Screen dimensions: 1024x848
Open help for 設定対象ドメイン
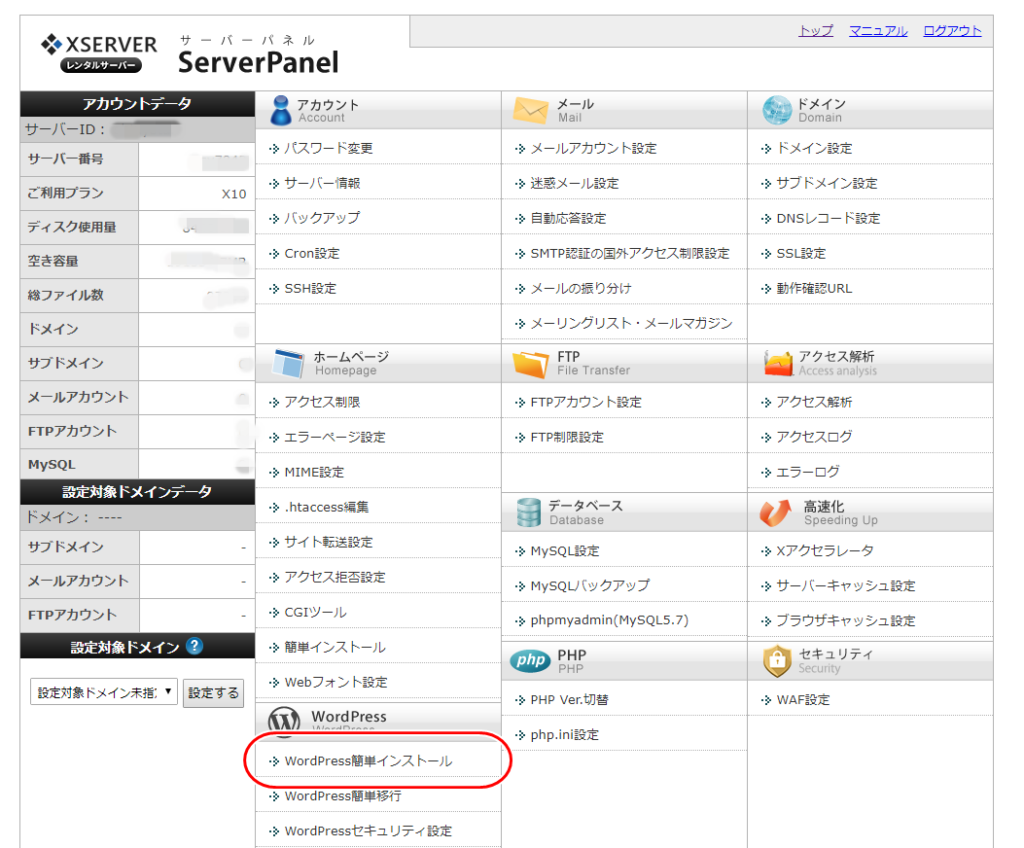194,646
